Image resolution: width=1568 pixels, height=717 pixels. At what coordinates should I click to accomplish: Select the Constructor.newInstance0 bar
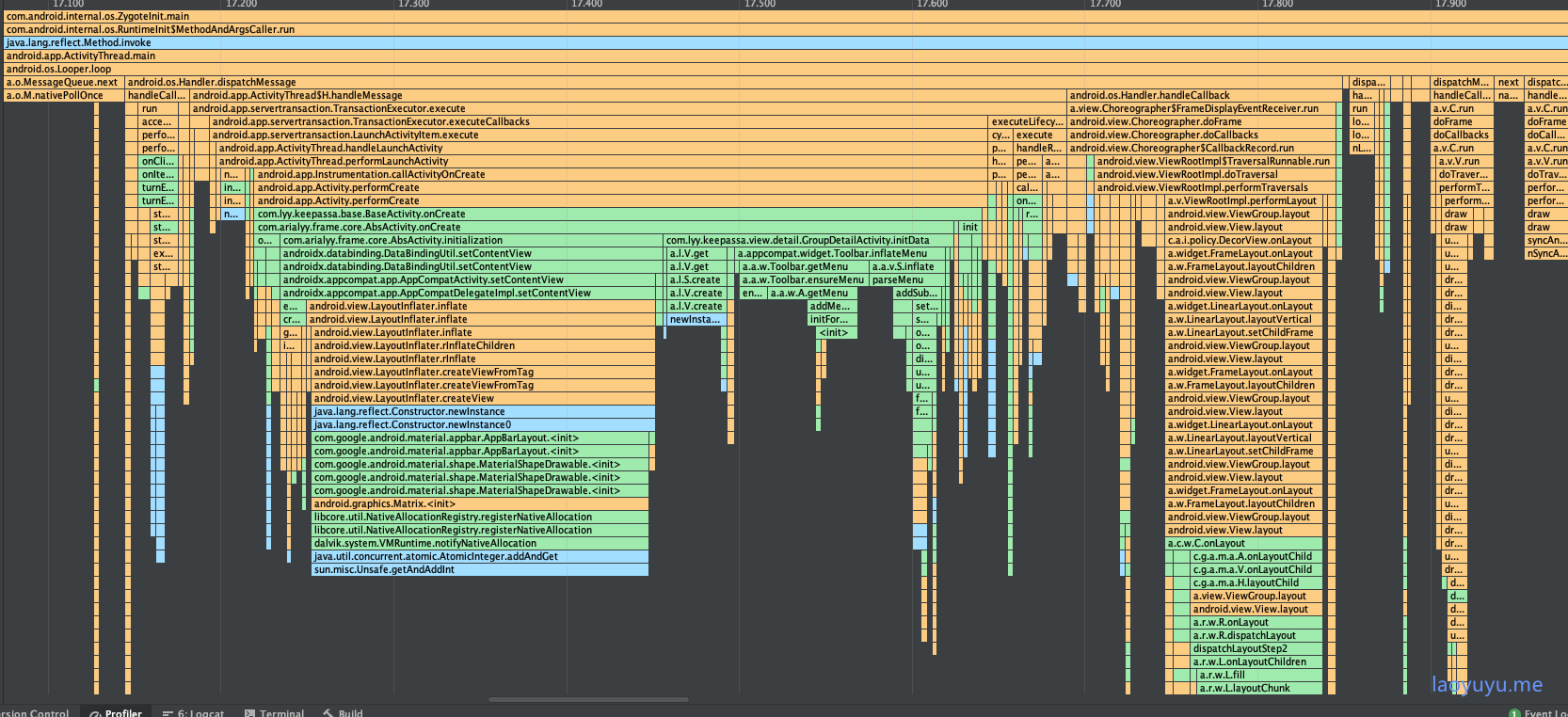point(484,424)
